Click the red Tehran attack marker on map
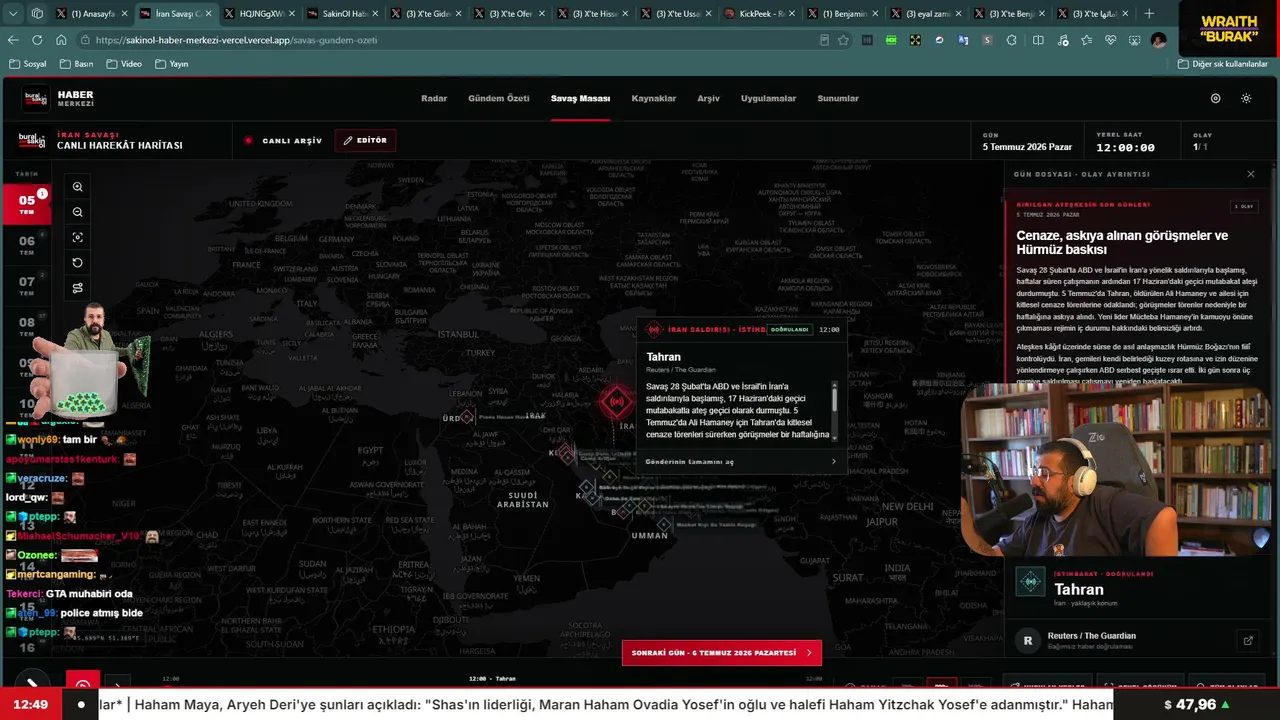Viewport: 1280px width, 720px height. (616, 402)
